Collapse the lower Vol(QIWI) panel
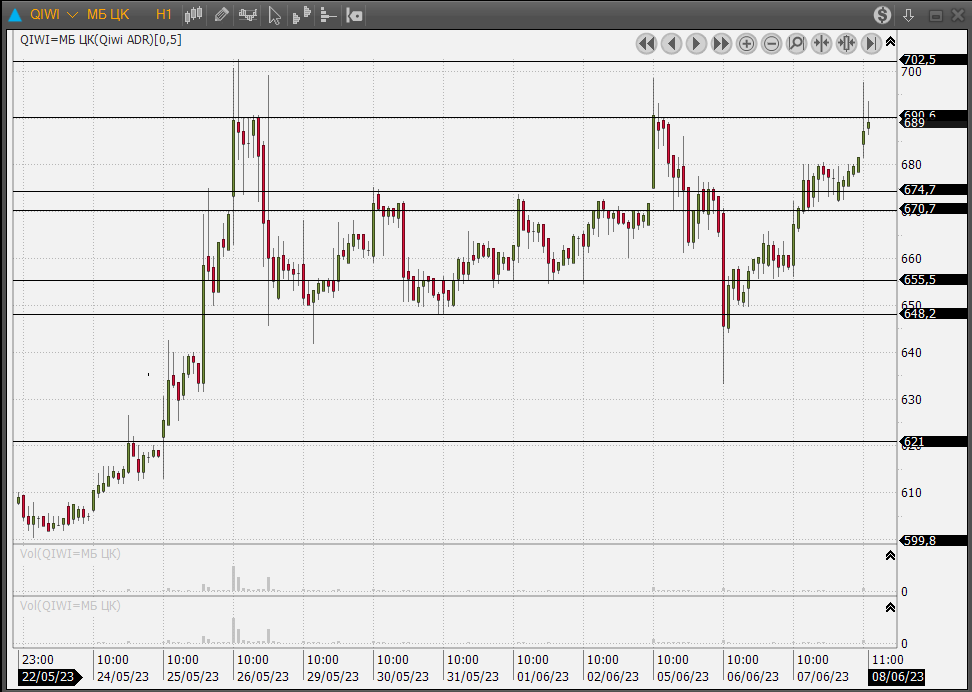This screenshot has height=692, width=972. [889, 608]
